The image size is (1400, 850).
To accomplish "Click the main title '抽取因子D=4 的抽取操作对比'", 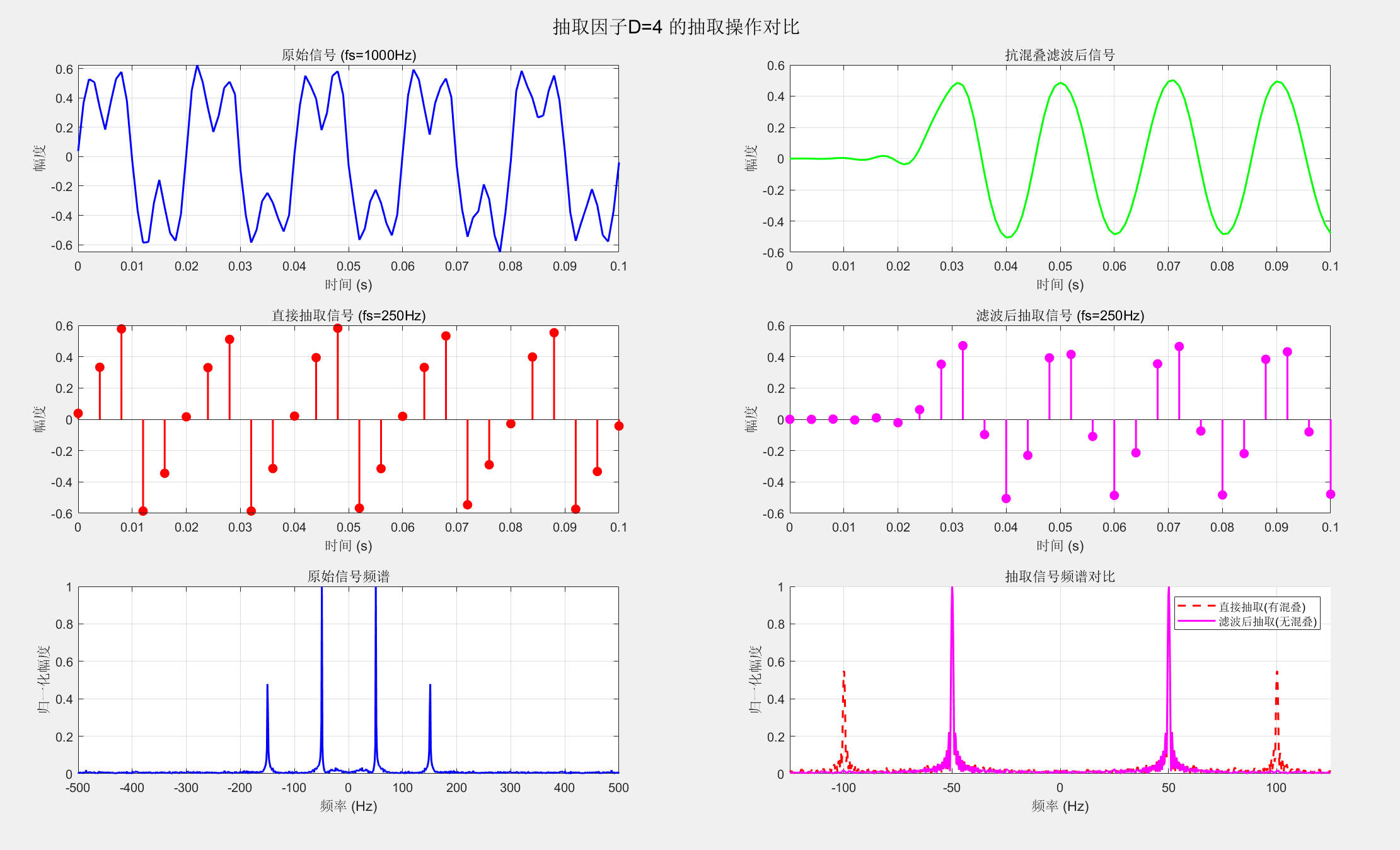I will point(676,26).
